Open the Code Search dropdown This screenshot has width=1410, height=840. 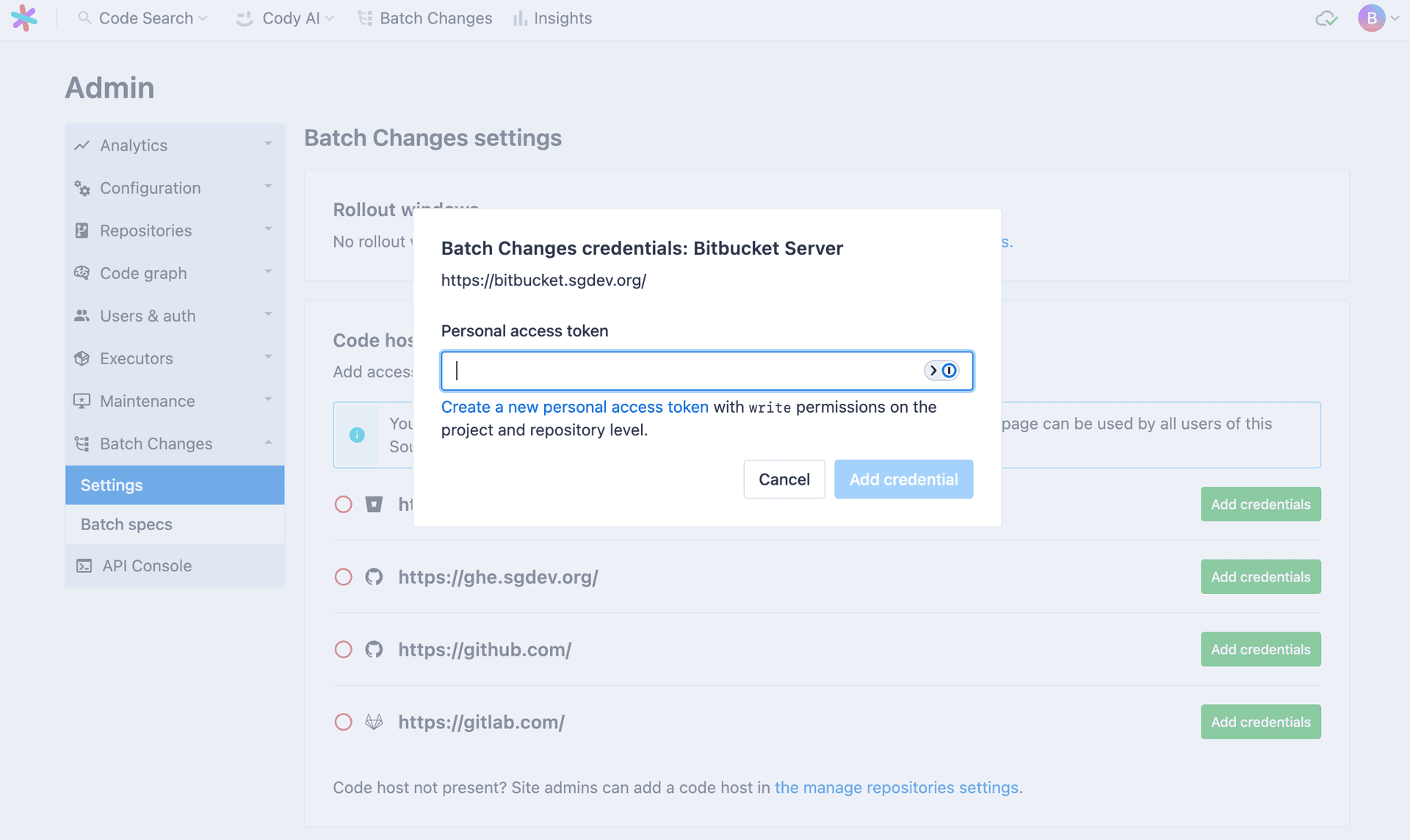(142, 18)
